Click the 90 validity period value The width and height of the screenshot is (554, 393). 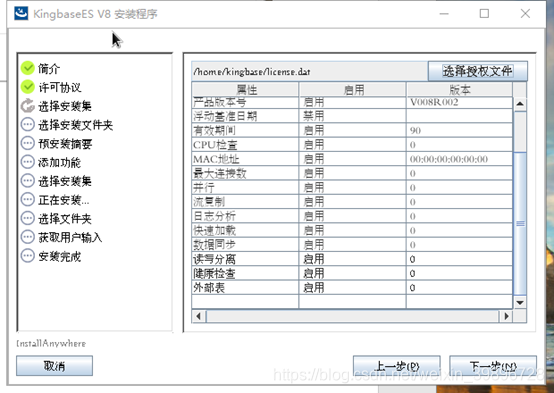(415, 130)
